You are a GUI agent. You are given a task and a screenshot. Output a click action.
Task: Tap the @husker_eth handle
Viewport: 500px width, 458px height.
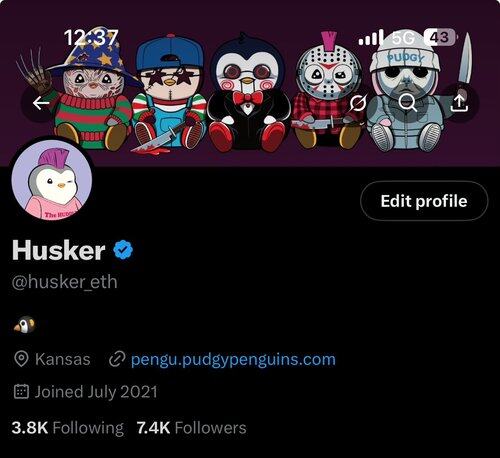[x=65, y=282]
